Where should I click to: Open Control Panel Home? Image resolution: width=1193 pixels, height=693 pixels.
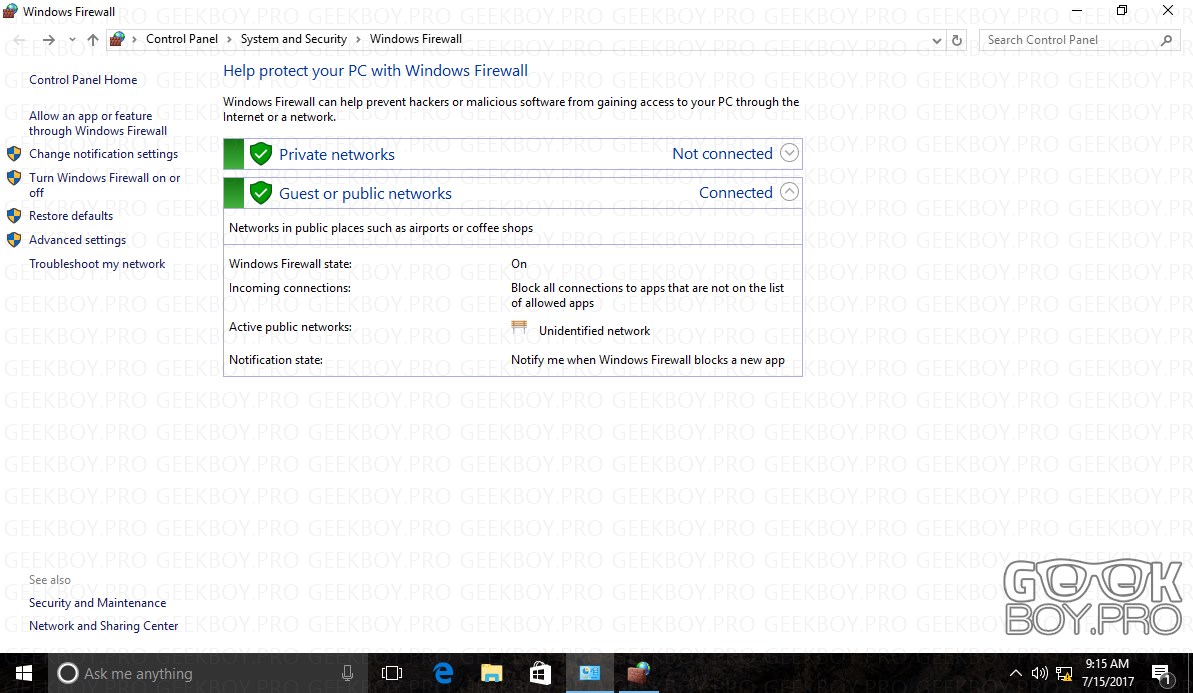[x=83, y=80]
